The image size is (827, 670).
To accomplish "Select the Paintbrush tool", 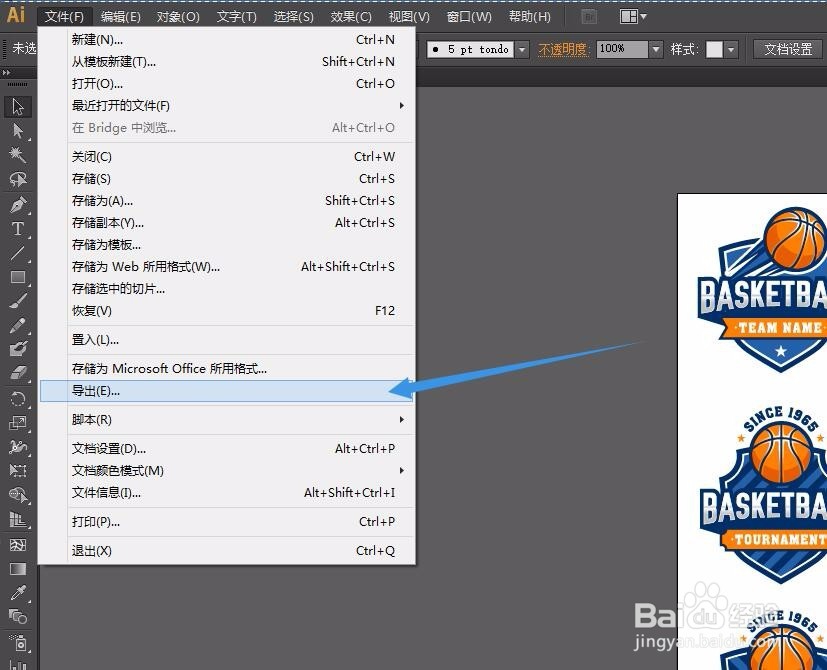I will point(18,301).
